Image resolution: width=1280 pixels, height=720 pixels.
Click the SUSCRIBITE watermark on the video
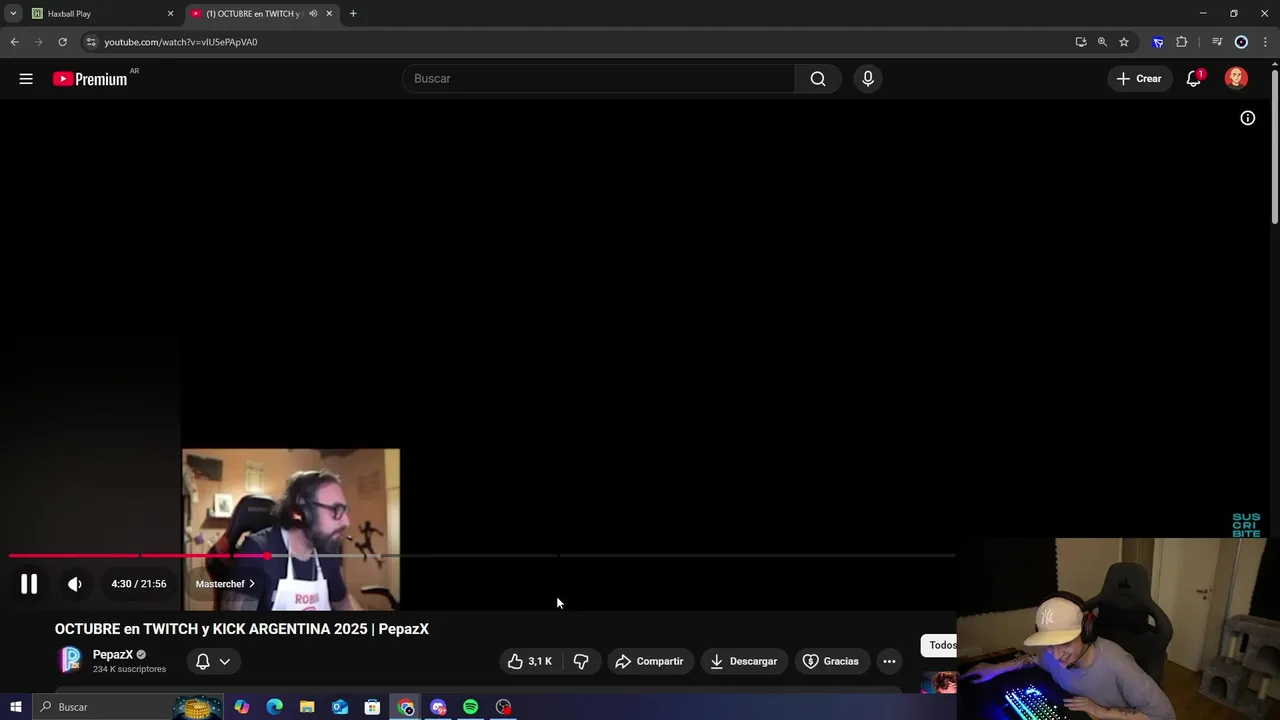[1246, 526]
